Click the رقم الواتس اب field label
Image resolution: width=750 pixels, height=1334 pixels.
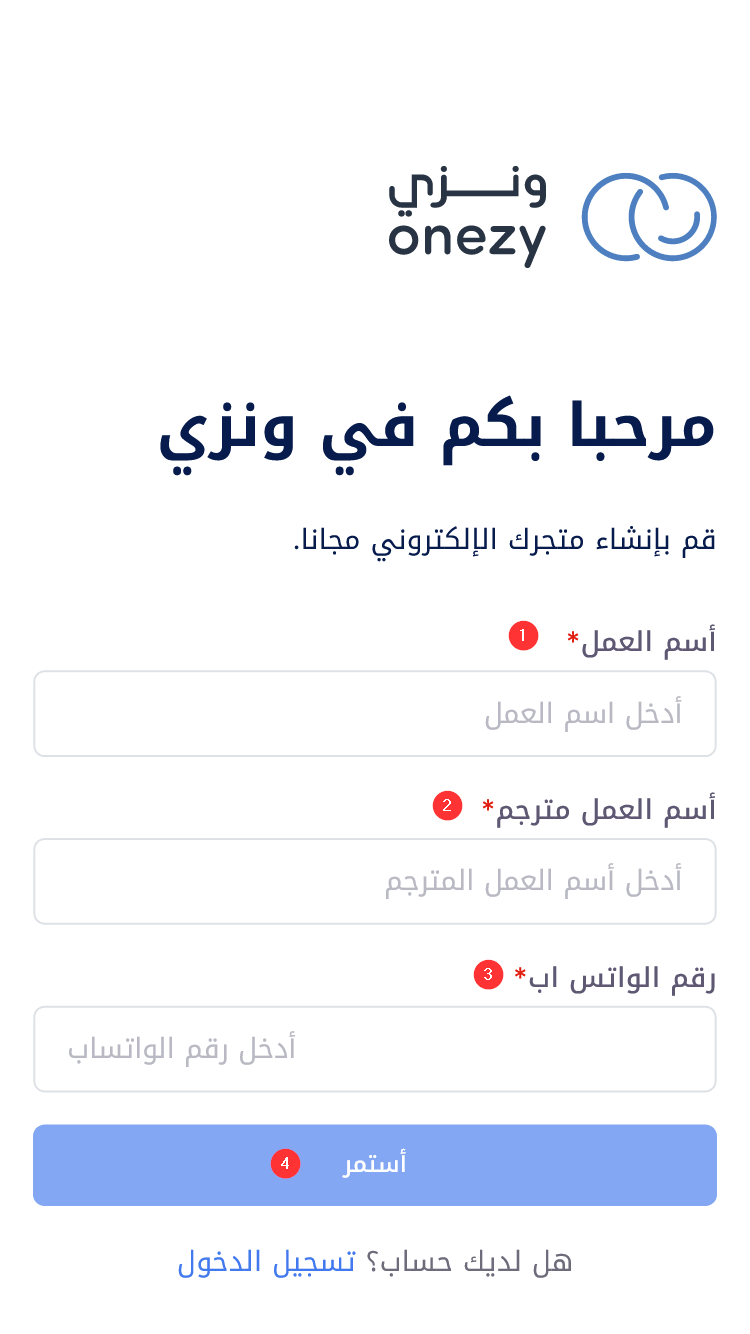point(622,977)
